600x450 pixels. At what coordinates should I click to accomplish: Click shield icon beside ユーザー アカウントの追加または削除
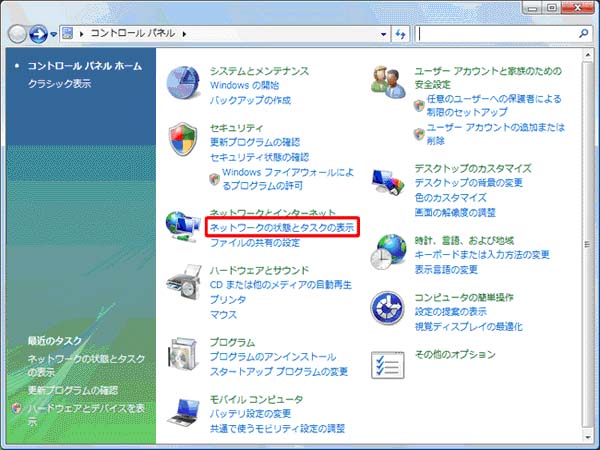tap(419, 134)
